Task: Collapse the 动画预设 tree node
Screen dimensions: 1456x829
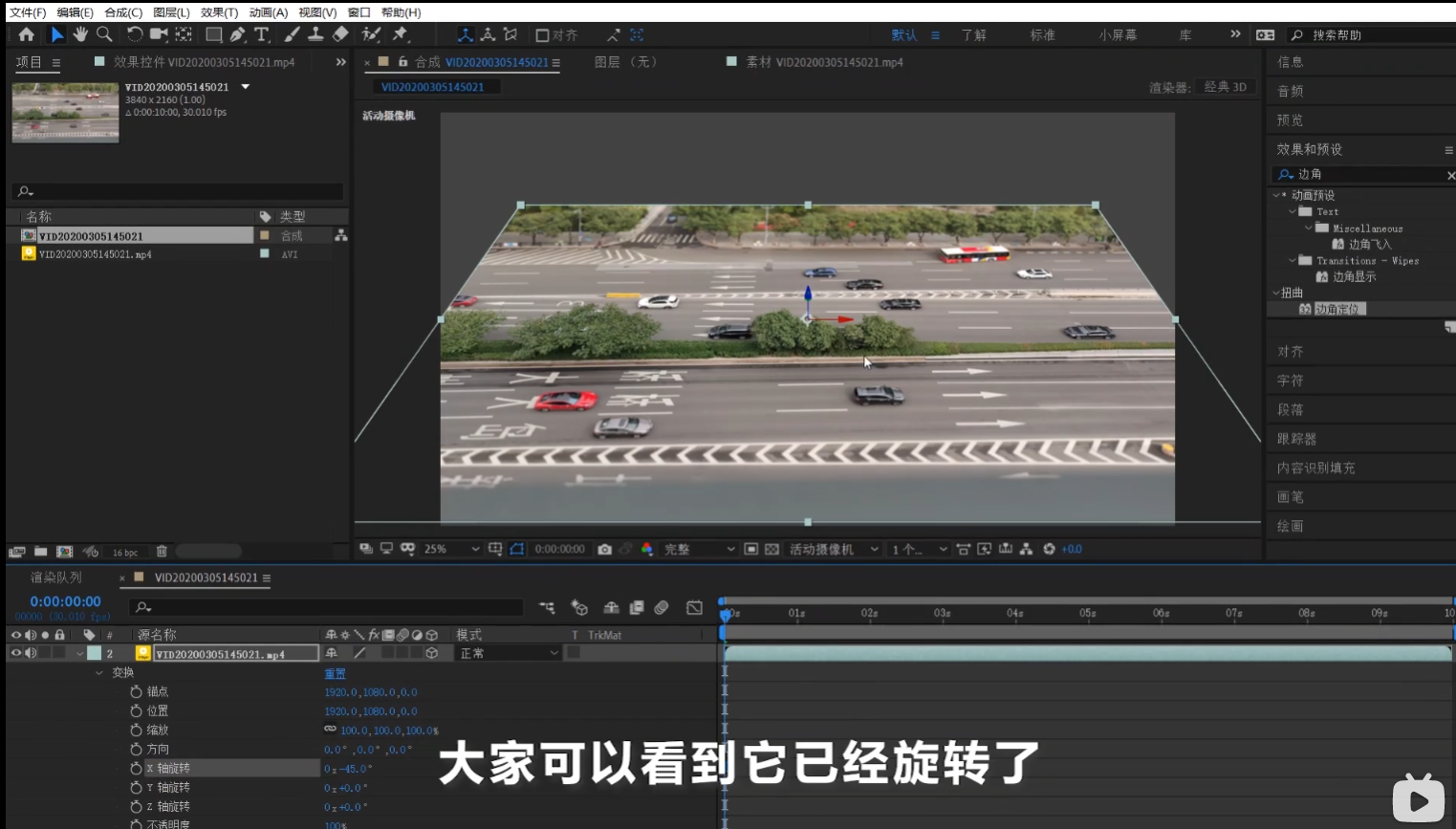Action: point(1275,195)
